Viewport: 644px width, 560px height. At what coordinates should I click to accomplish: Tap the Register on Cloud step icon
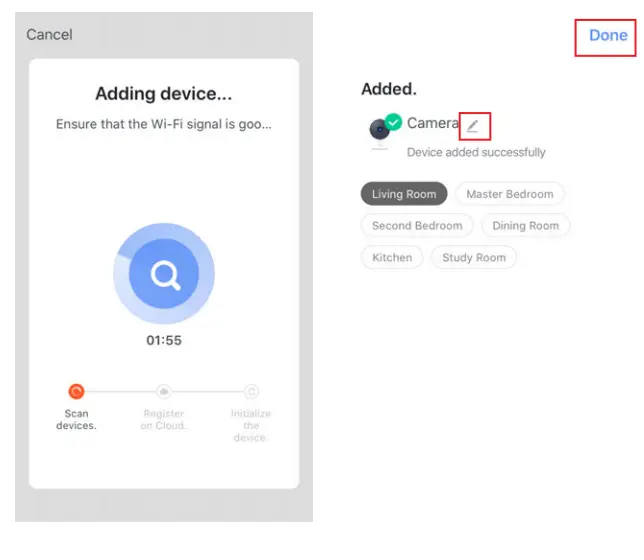click(164, 392)
